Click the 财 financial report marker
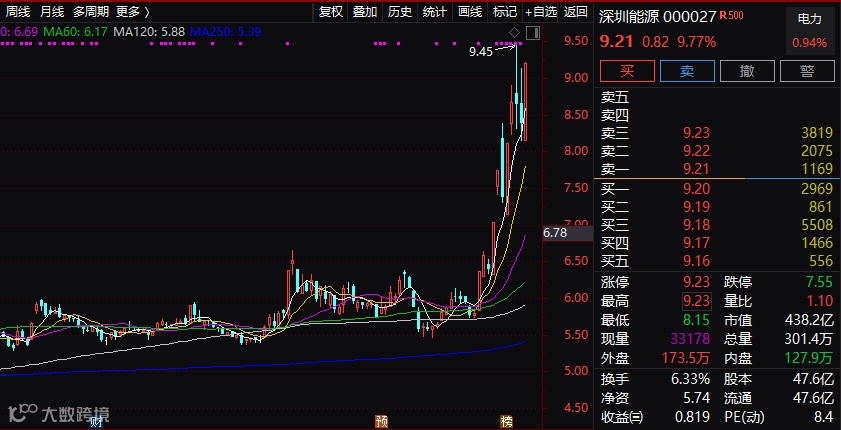 tap(97, 422)
